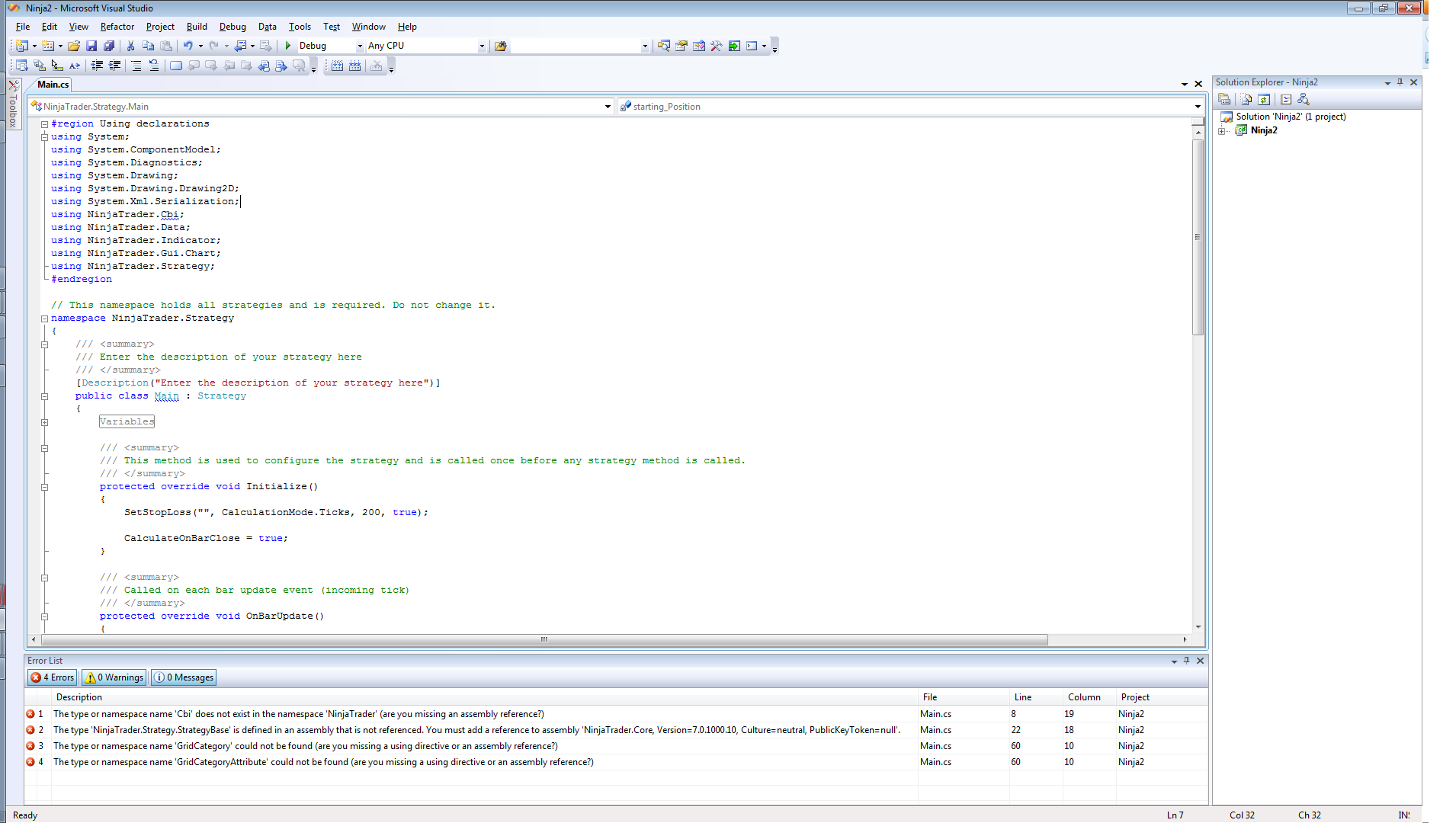Click the Add New Item toolbar icon

point(48,46)
